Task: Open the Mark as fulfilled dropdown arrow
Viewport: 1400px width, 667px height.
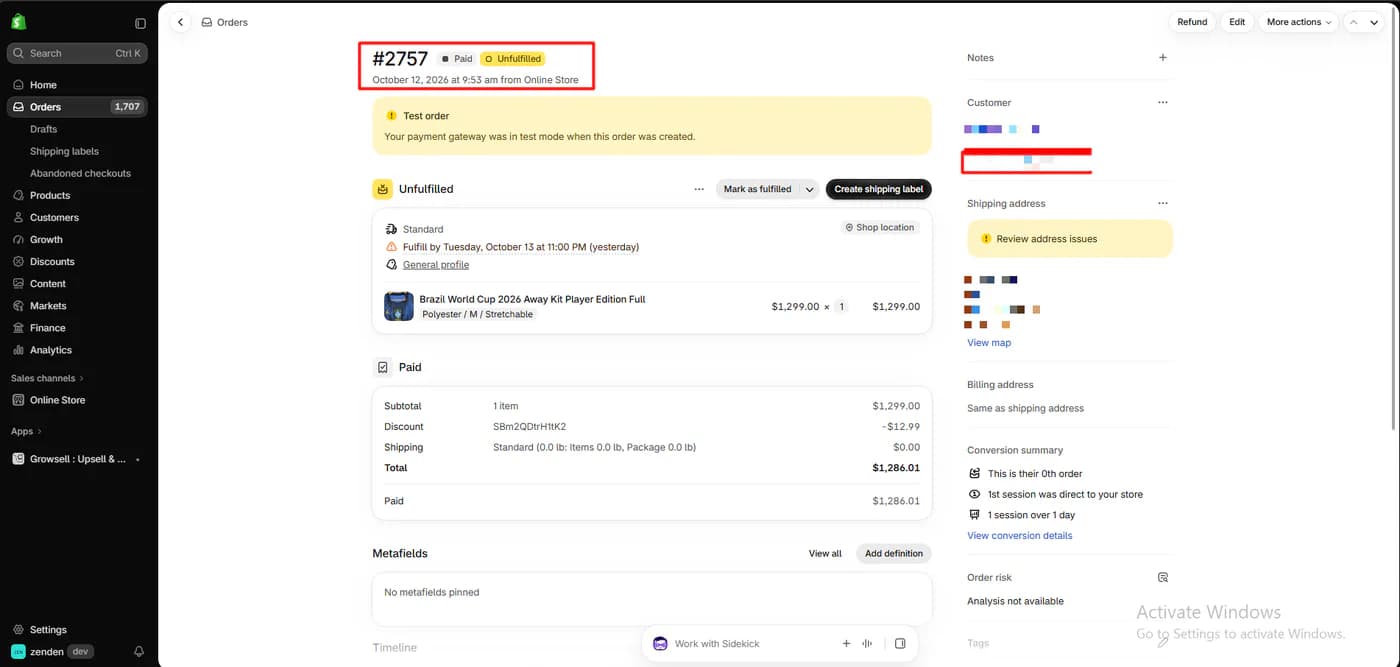Action: pos(809,189)
